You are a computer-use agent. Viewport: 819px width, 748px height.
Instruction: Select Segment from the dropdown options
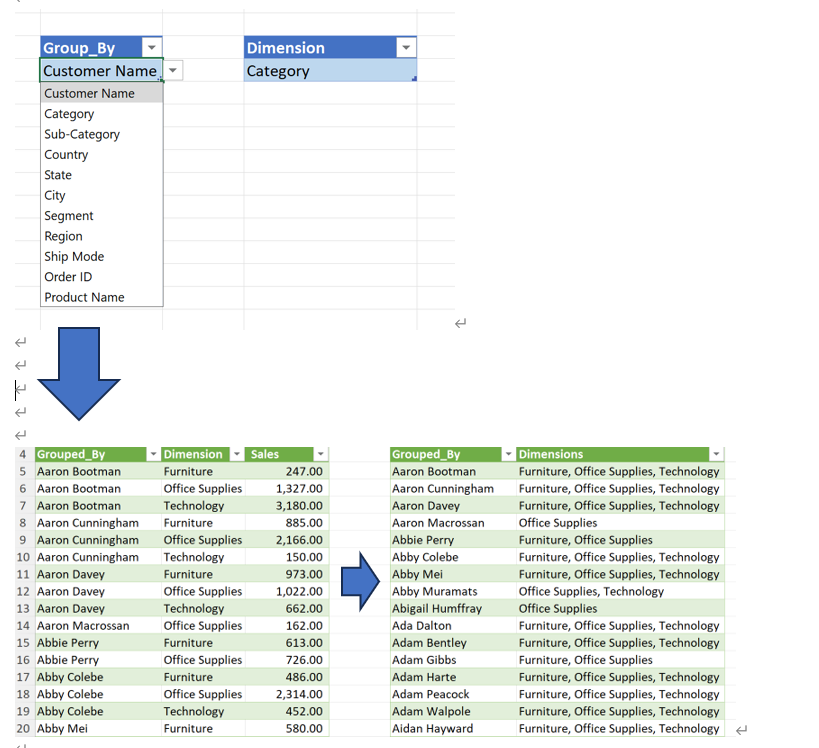click(x=69, y=216)
